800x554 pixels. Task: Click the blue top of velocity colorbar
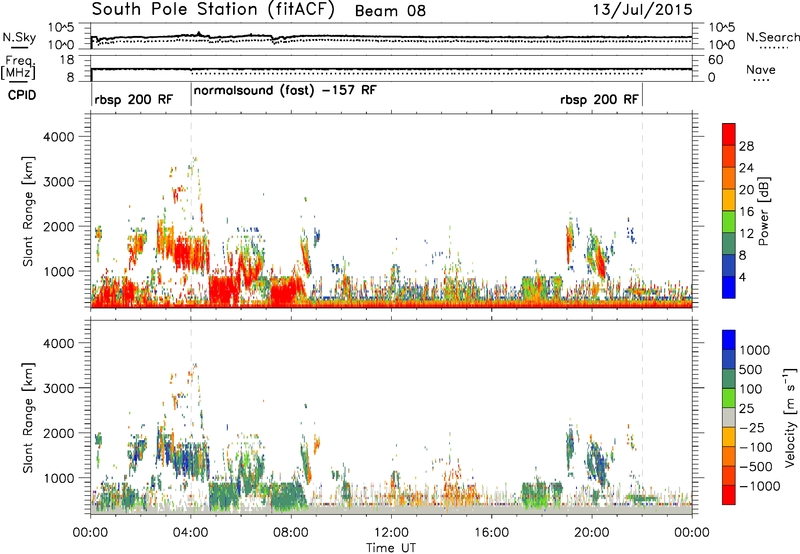coord(729,340)
